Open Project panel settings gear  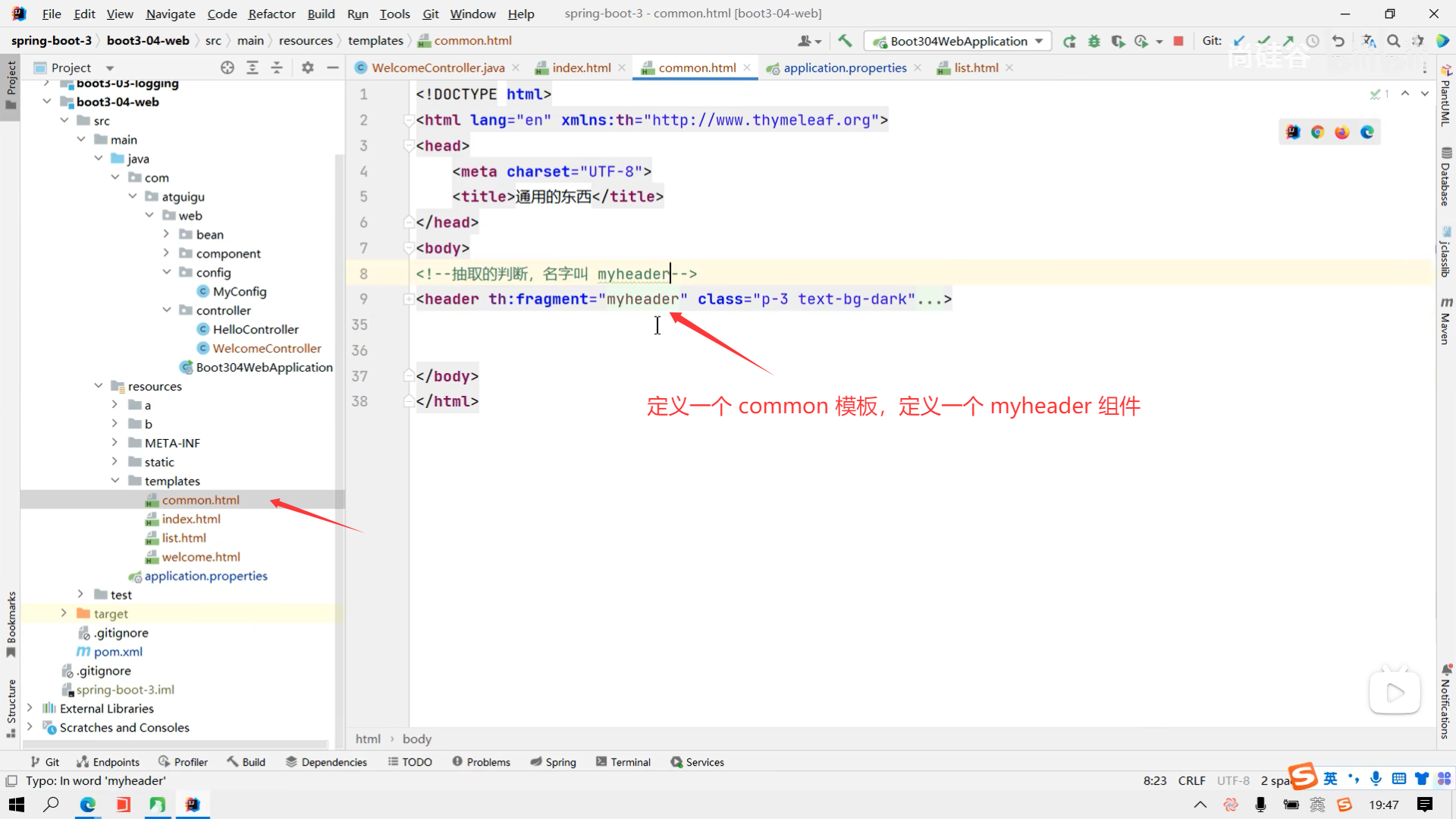(307, 67)
